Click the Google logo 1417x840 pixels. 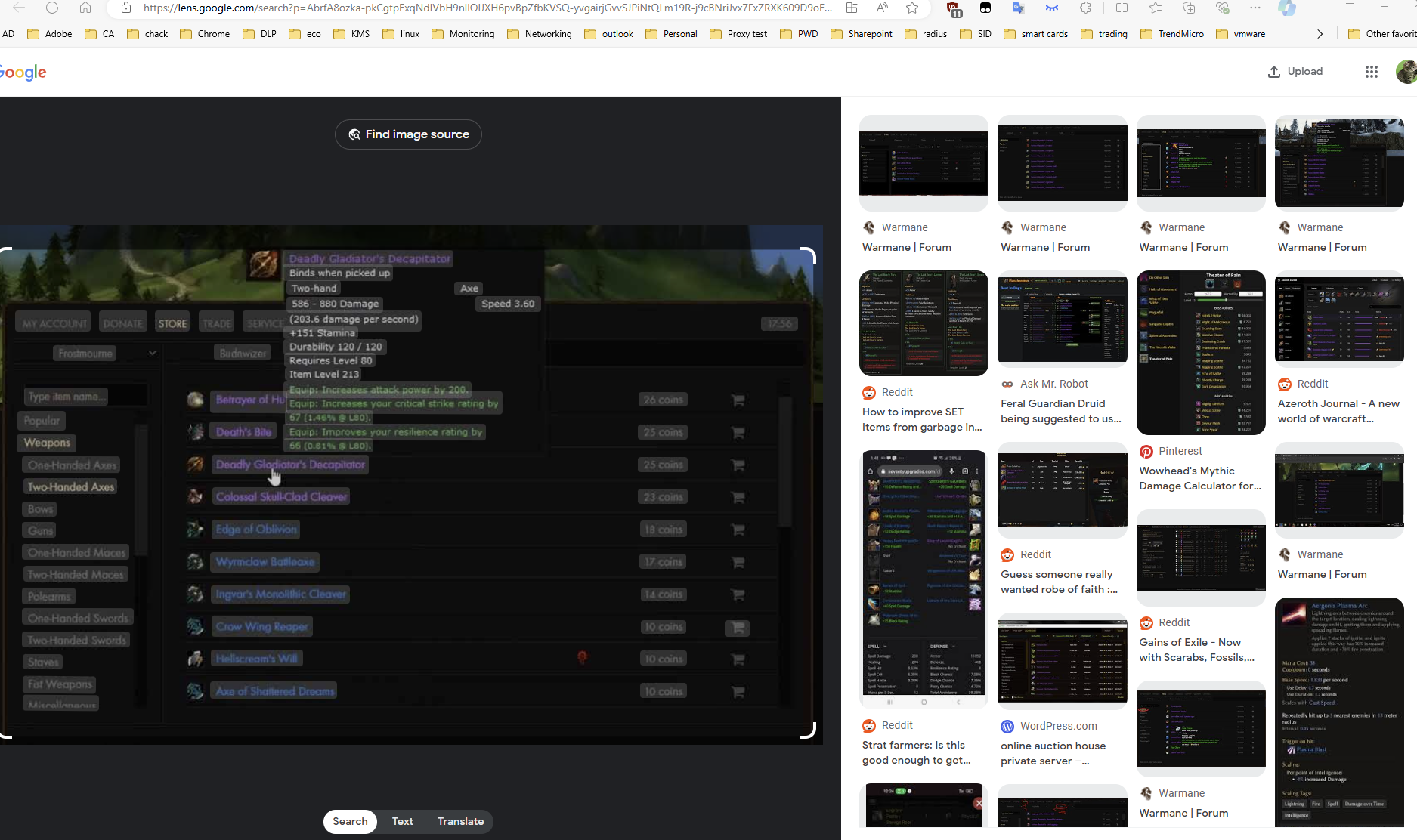point(23,73)
